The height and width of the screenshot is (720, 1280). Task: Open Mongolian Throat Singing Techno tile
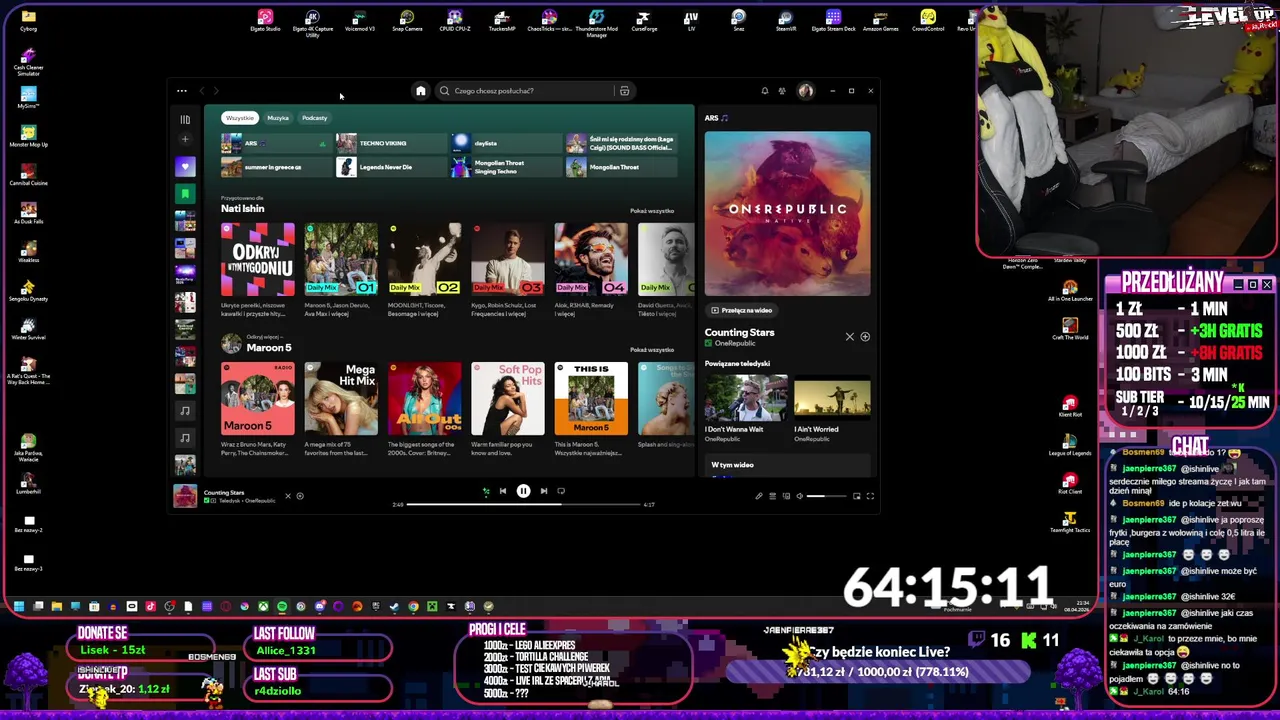pos(506,167)
